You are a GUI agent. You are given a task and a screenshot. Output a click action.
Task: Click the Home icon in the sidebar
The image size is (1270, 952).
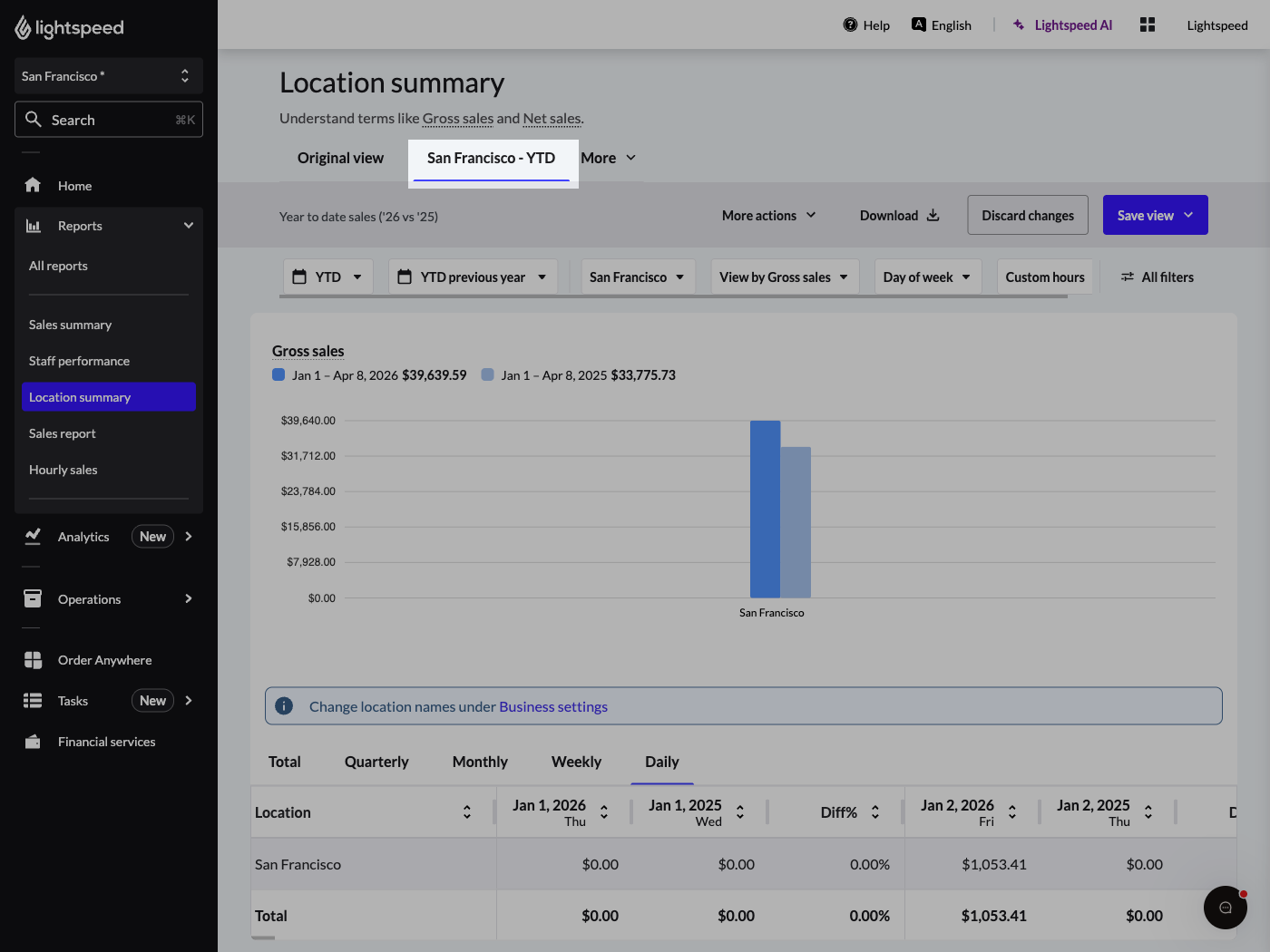pyautogui.click(x=33, y=185)
